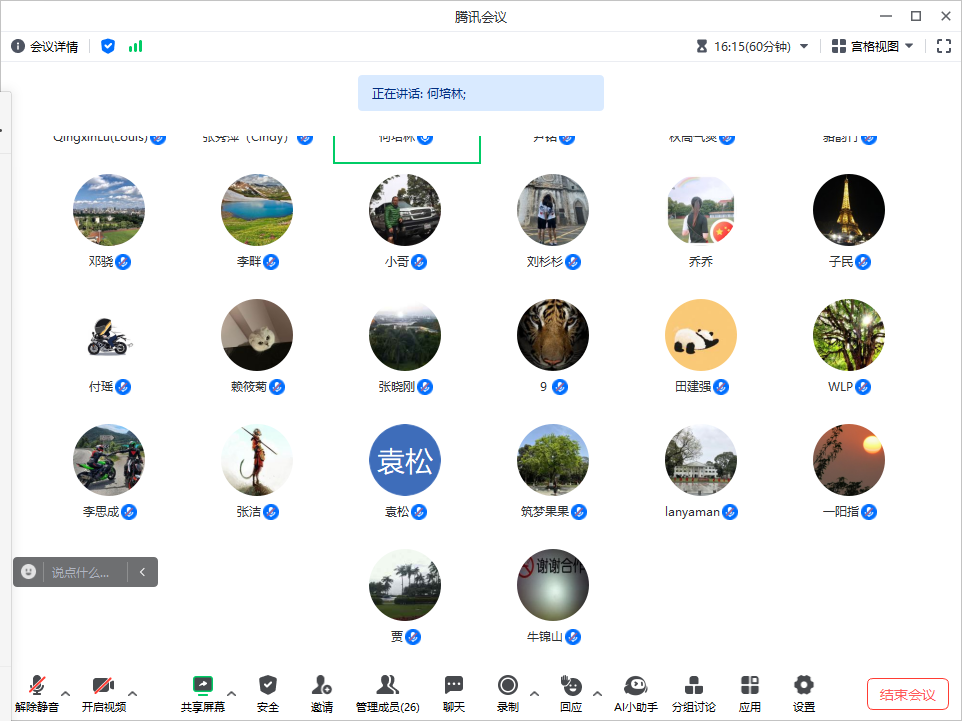Open 会议详情 meeting details

tap(45, 46)
